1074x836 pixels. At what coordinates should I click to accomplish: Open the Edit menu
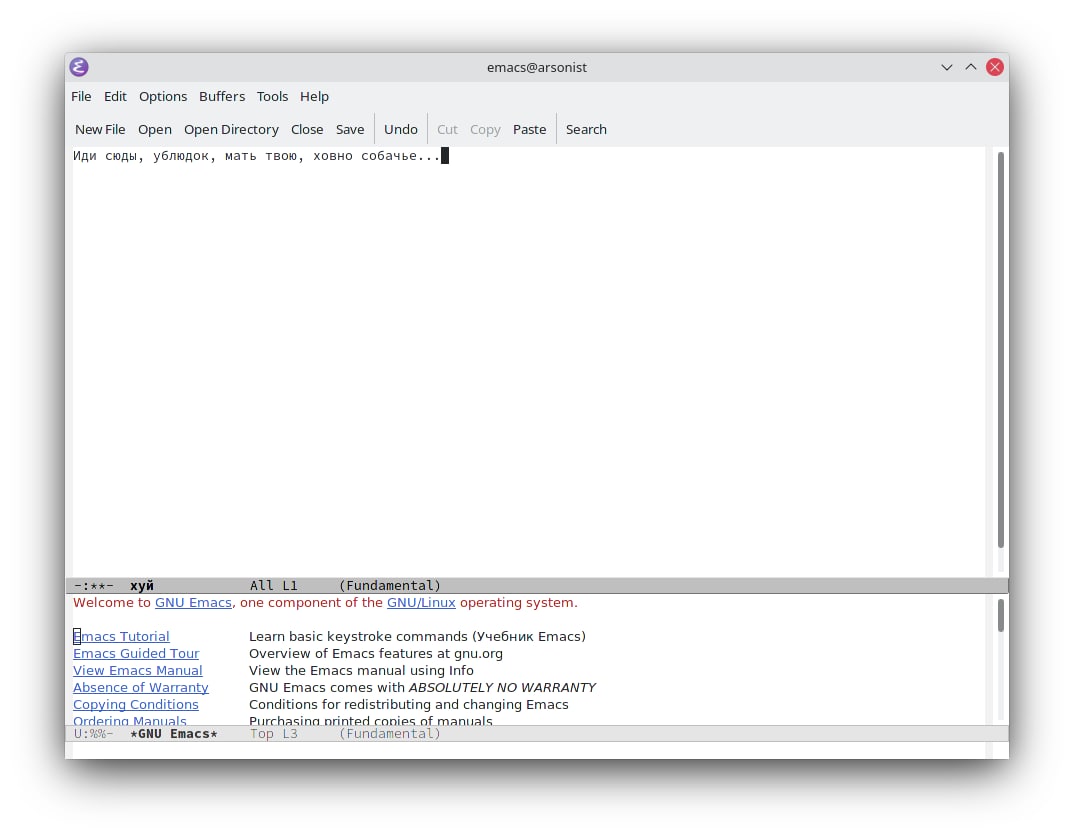click(x=115, y=97)
